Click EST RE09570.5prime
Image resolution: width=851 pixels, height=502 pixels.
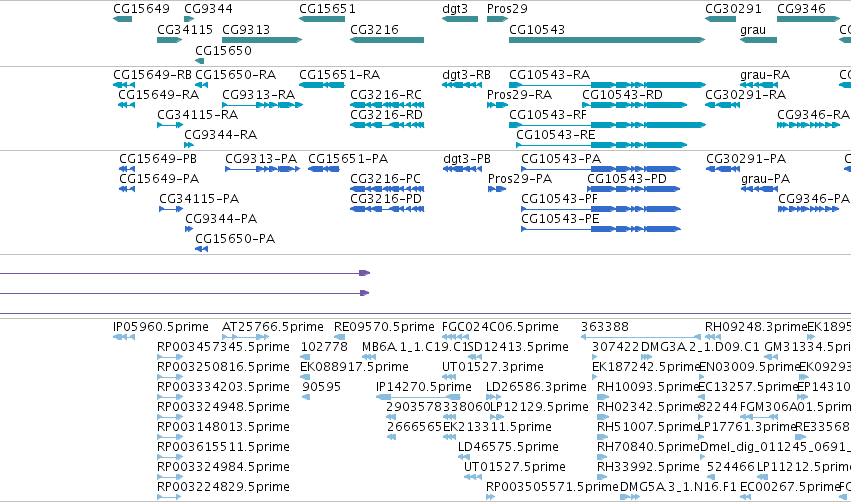click(384, 327)
